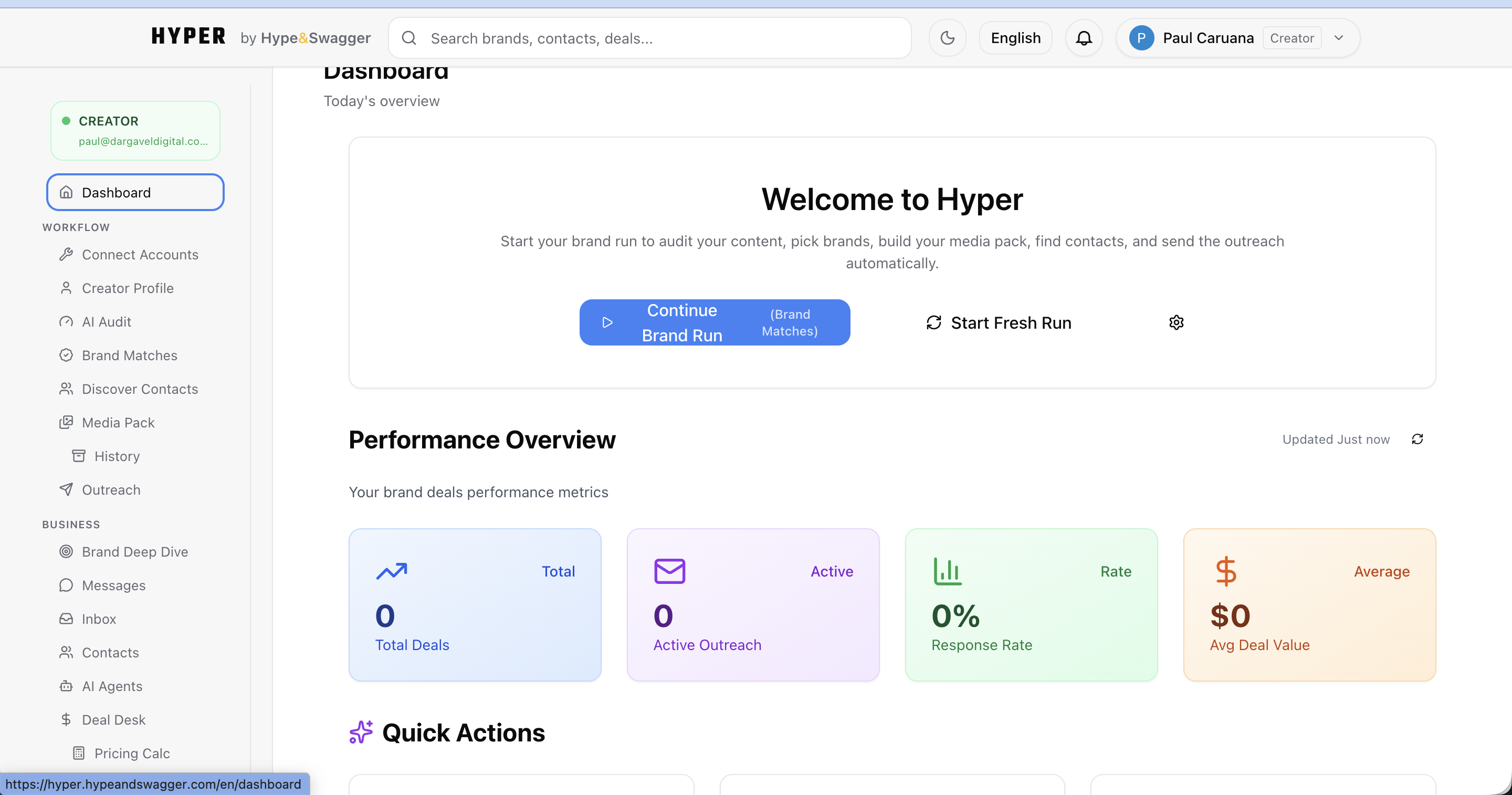1512x795 pixels.
Task: Open the Media Pack builder
Action: 119,422
